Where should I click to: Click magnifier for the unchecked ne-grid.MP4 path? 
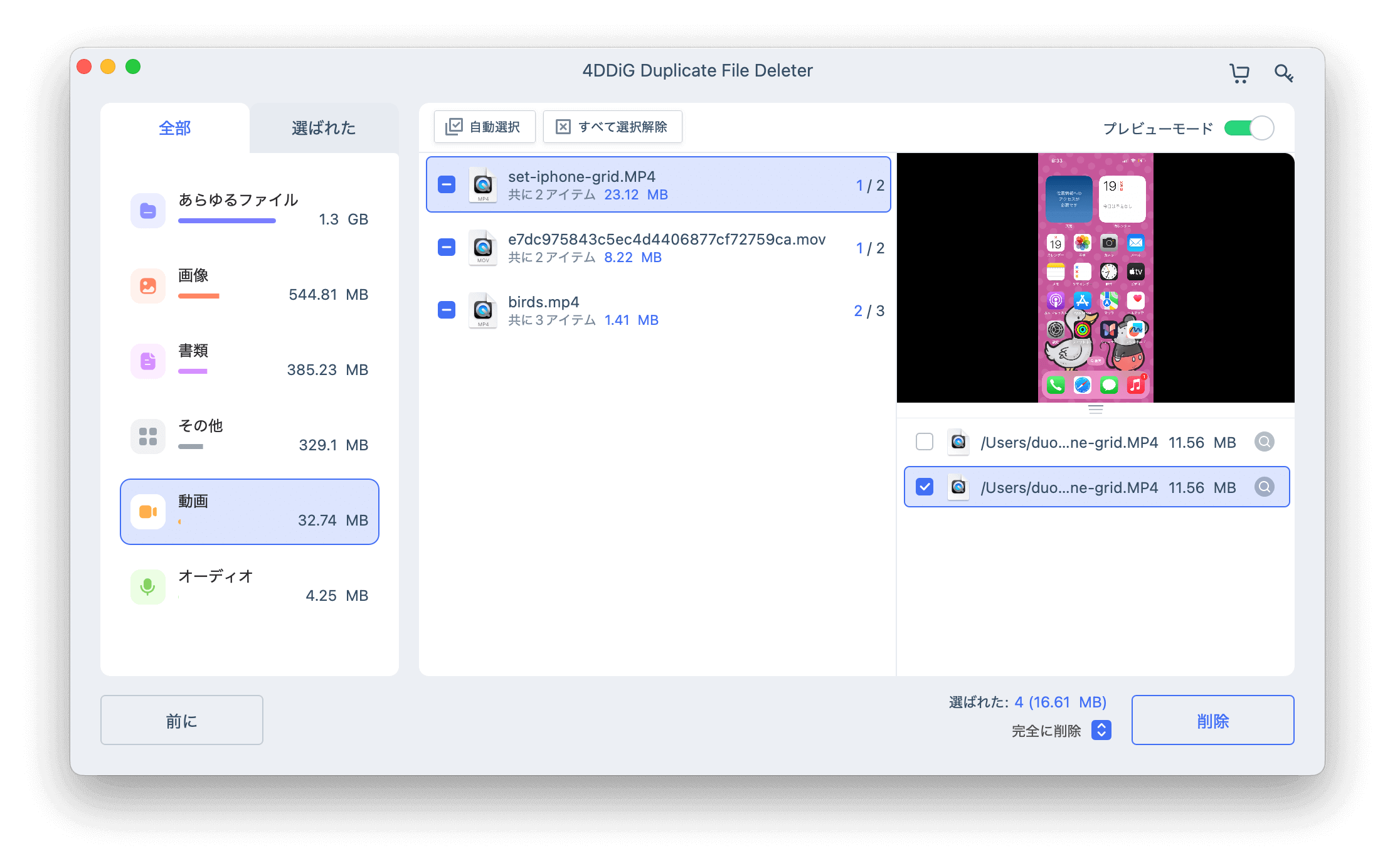[x=1265, y=442]
